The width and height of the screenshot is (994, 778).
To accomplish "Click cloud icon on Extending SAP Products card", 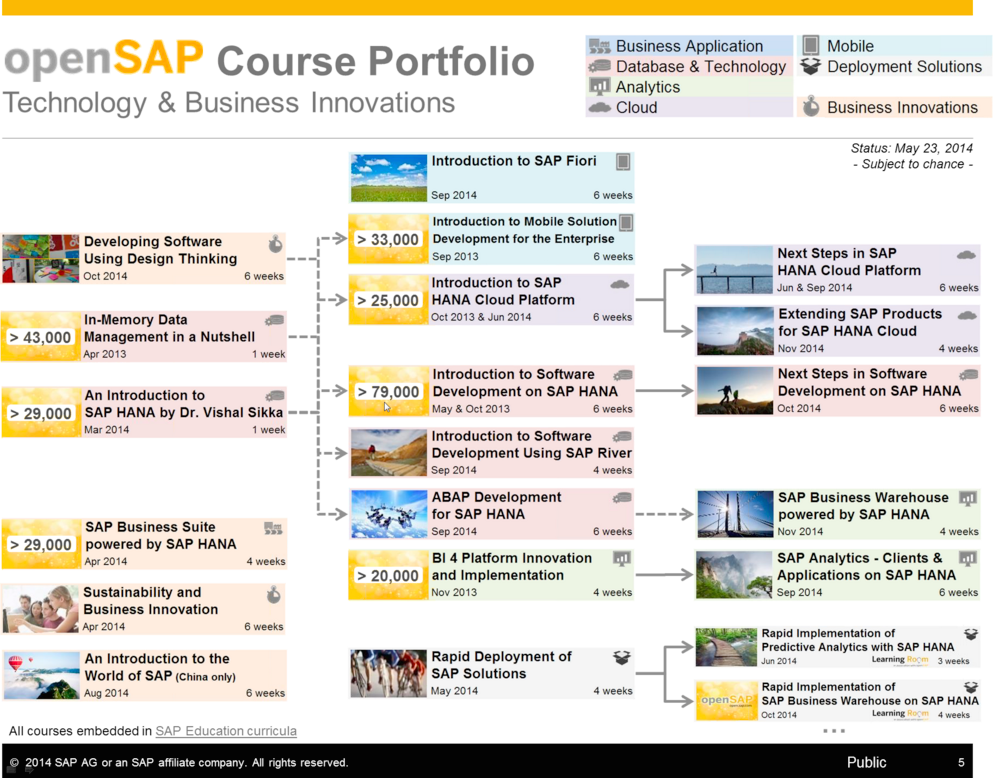I will coord(967,315).
